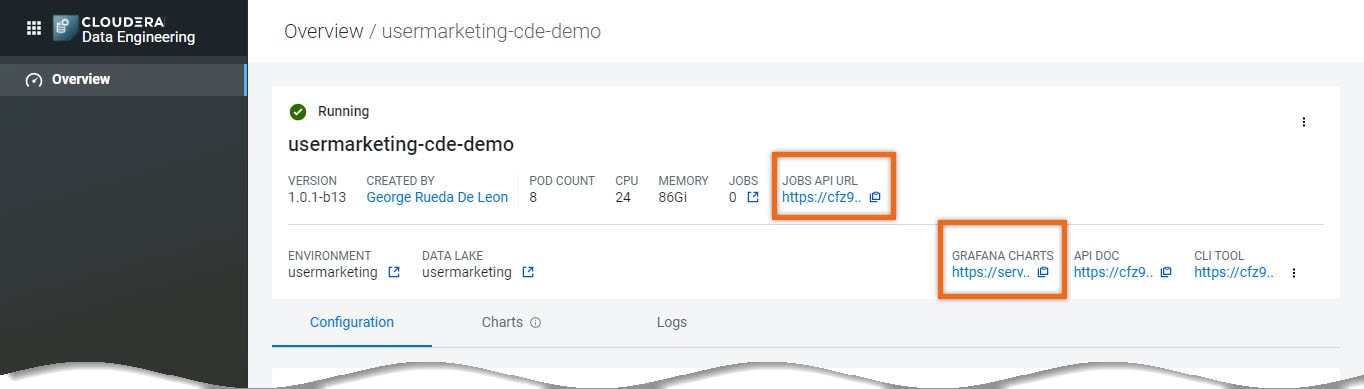Click the version value 1.0.1-b13
Image resolution: width=1364 pixels, height=389 pixels.
(317, 197)
